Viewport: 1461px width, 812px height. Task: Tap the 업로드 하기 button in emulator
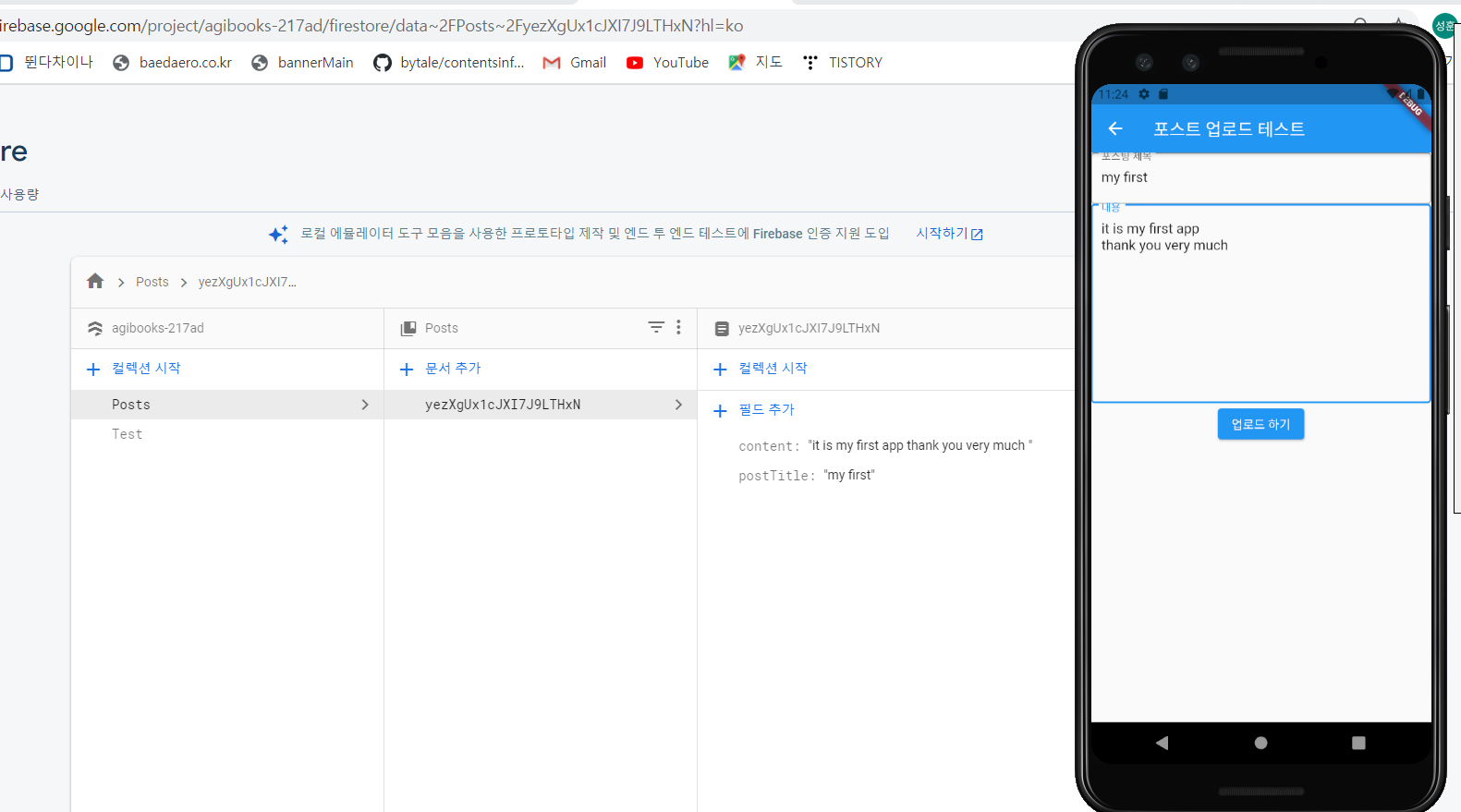point(1260,424)
